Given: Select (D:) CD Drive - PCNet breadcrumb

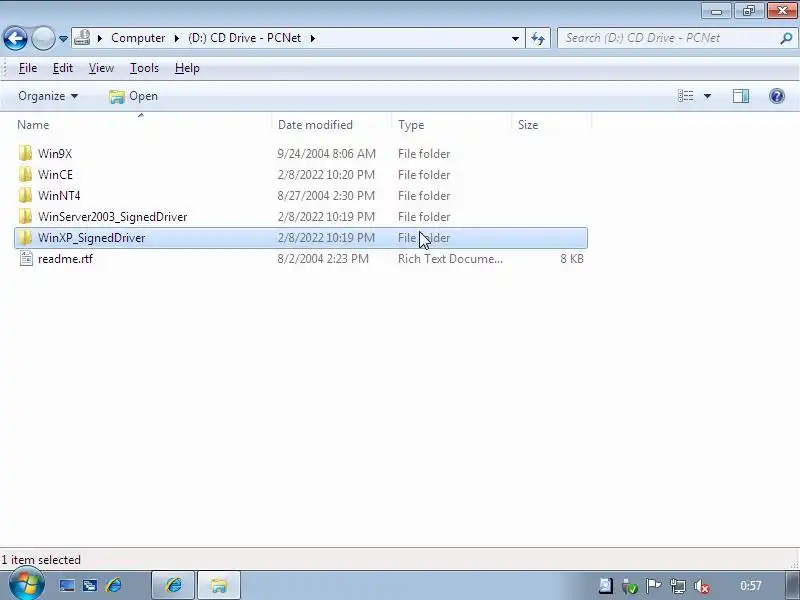Looking at the screenshot, I should click(244, 38).
